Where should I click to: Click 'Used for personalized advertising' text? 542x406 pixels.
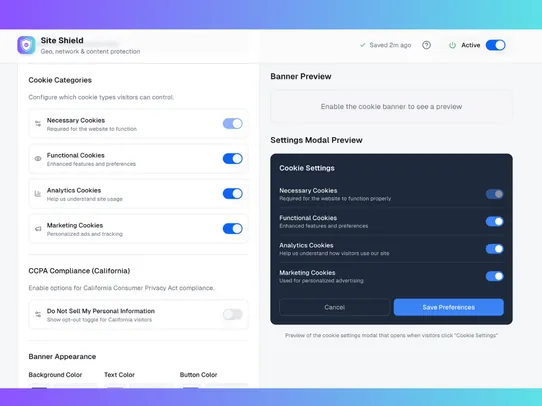coord(321,281)
